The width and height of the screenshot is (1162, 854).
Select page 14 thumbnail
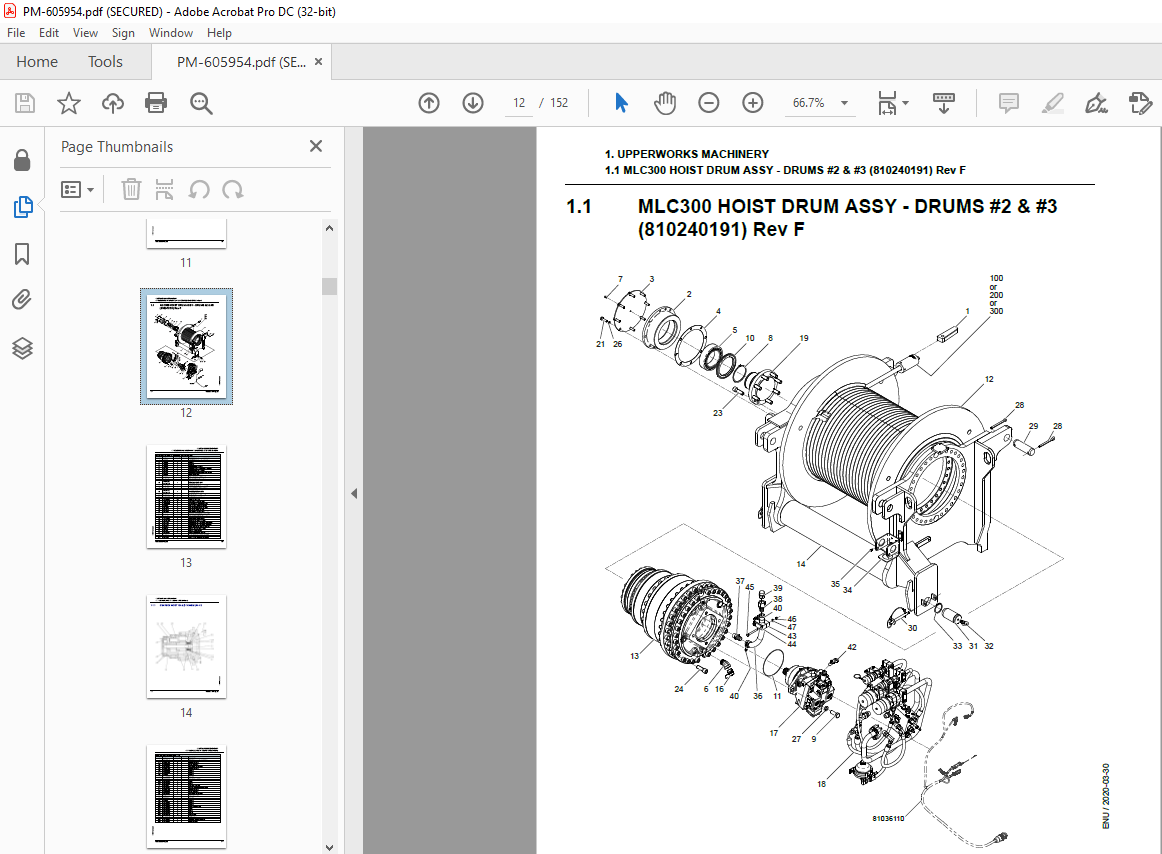(x=186, y=646)
